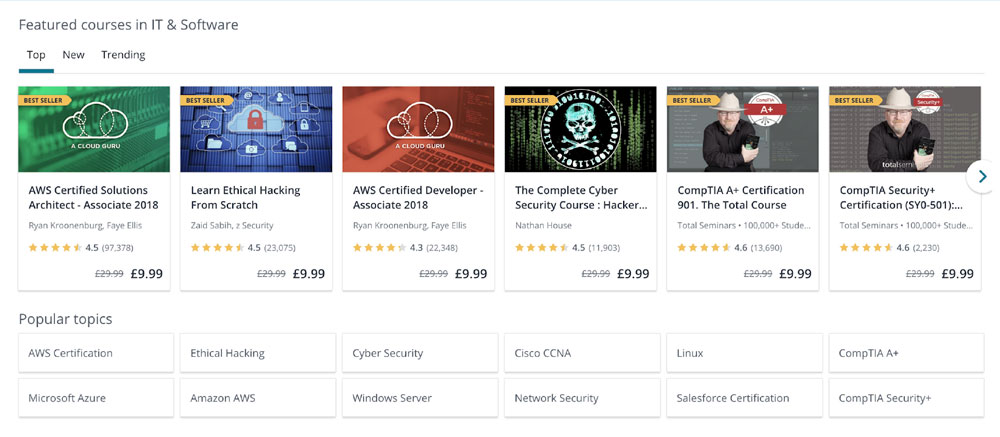Click the Popular topics heading
1000x437 pixels.
[x=65, y=319]
